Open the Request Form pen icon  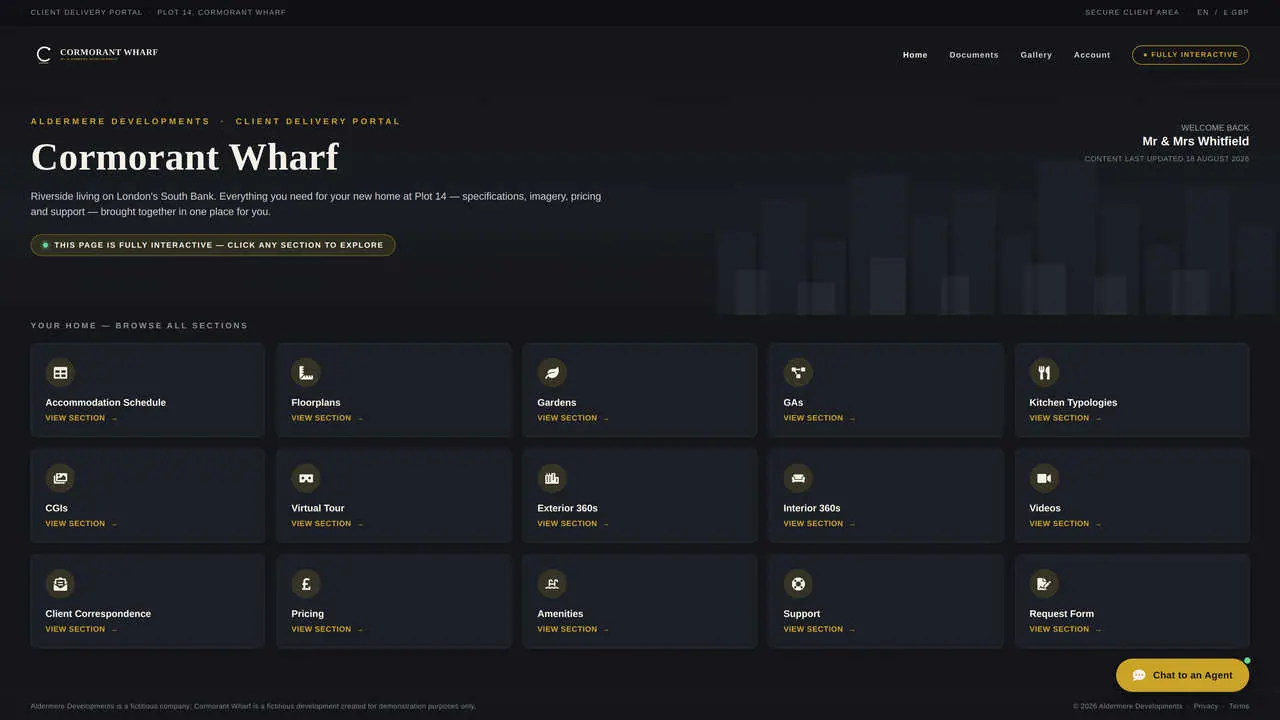[x=1044, y=584]
